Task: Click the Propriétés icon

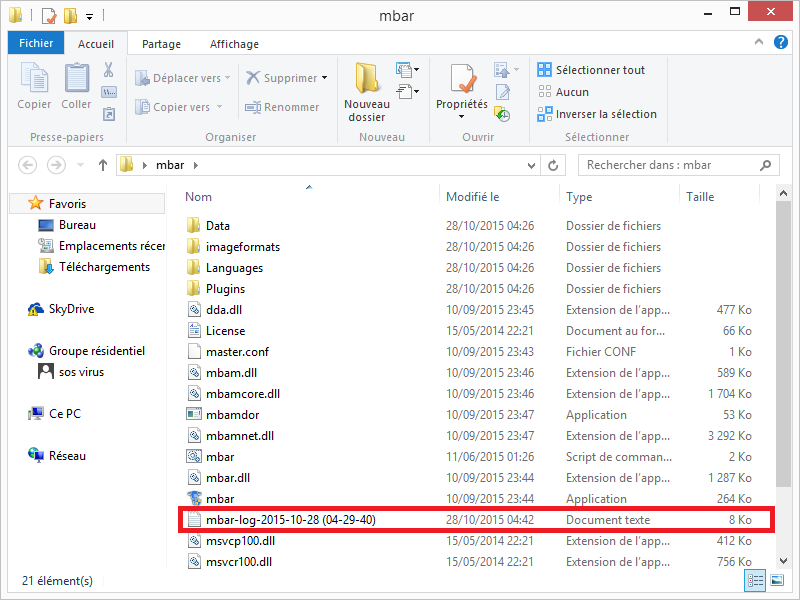Action: click(461, 85)
